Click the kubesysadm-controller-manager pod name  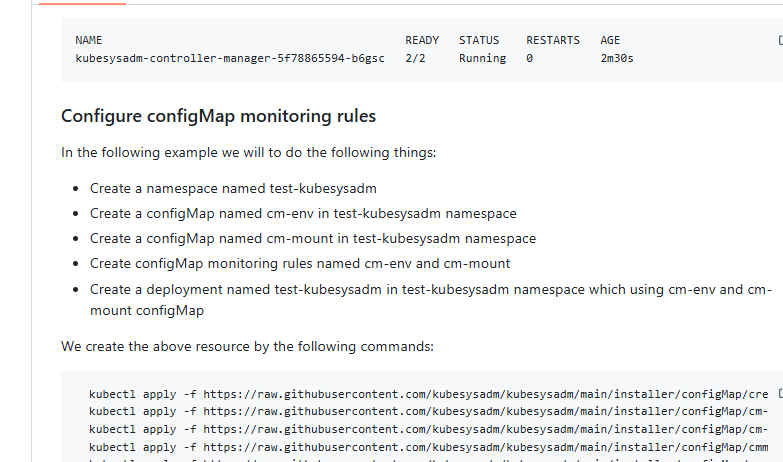tap(230, 58)
